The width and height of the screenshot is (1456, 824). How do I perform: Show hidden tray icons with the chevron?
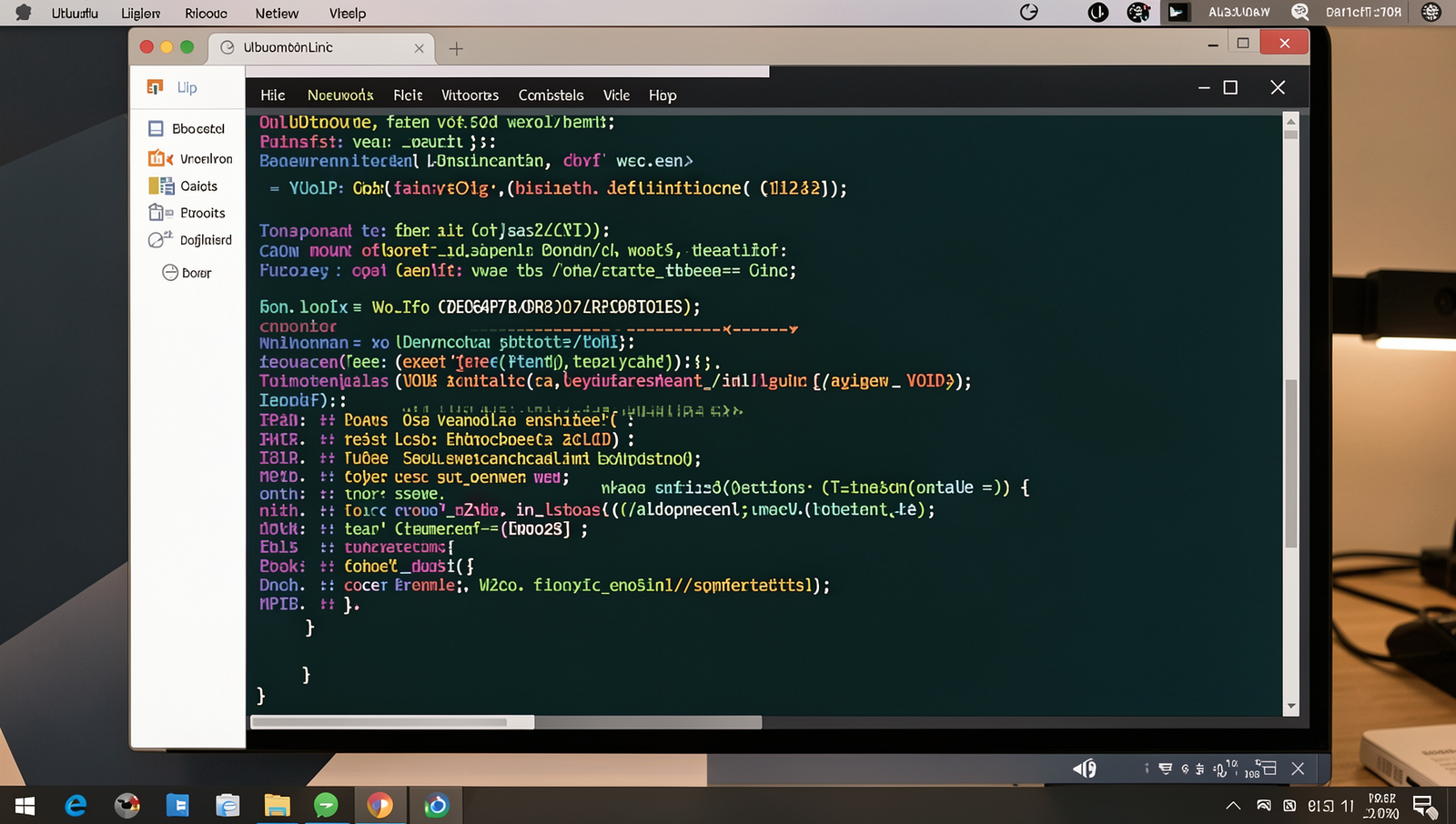click(x=1233, y=806)
